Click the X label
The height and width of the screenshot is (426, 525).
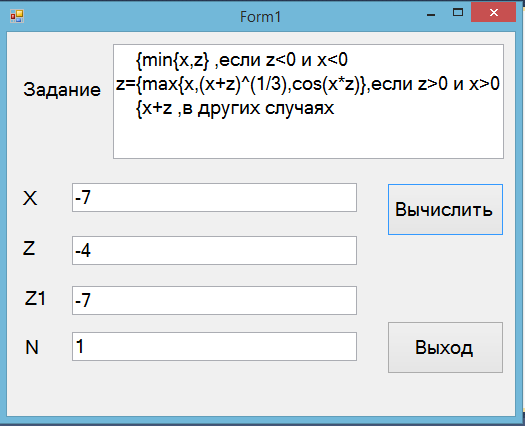30,198
